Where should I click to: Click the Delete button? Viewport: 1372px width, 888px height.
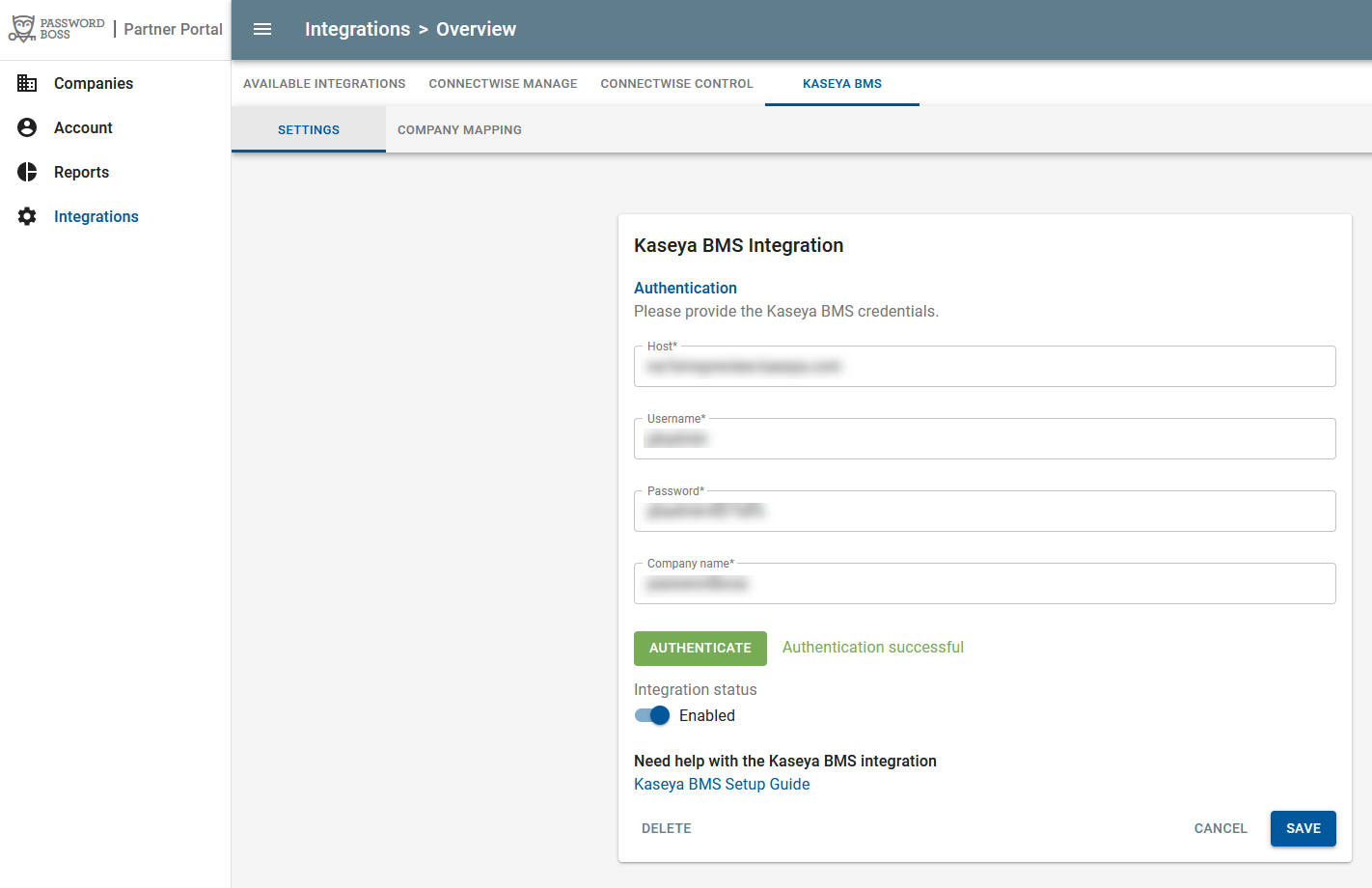click(x=667, y=828)
